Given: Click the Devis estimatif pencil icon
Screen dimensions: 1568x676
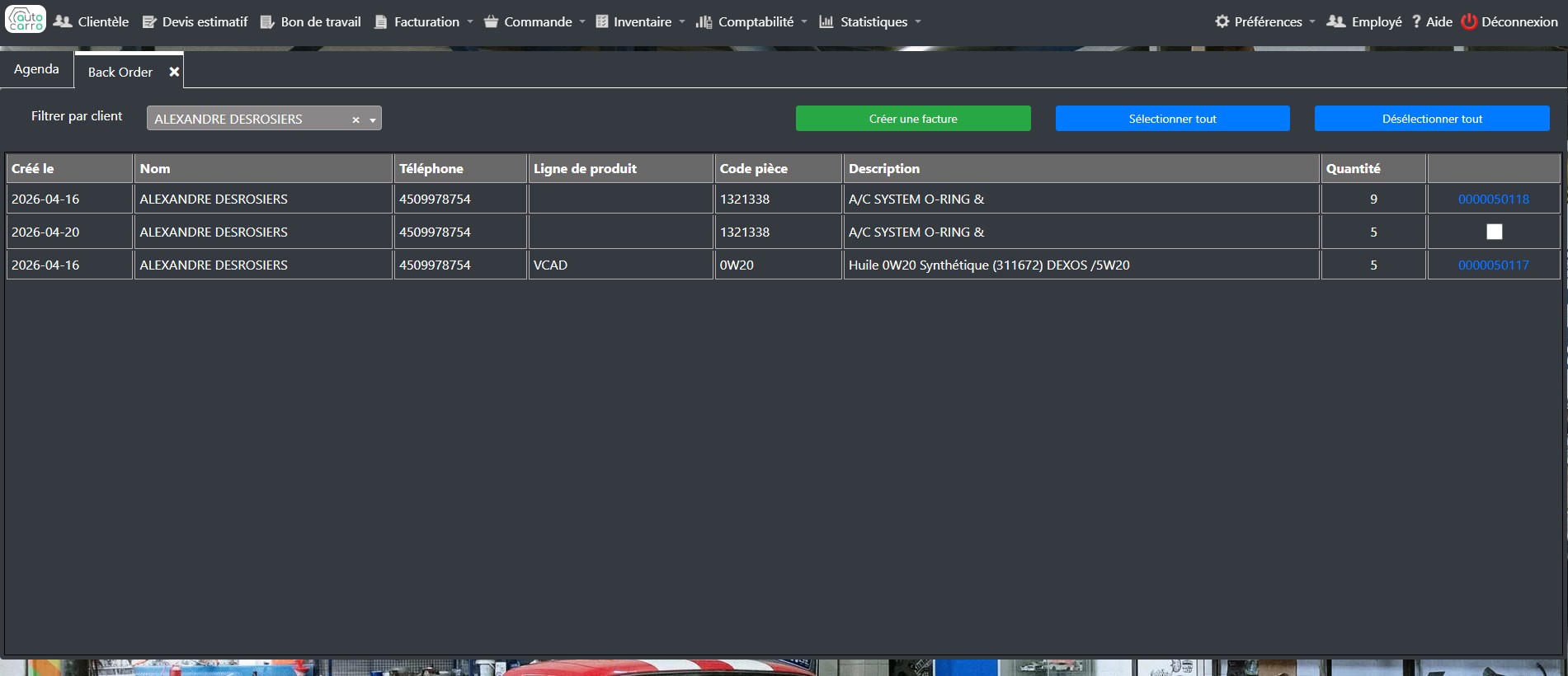Looking at the screenshot, I should (x=149, y=22).
